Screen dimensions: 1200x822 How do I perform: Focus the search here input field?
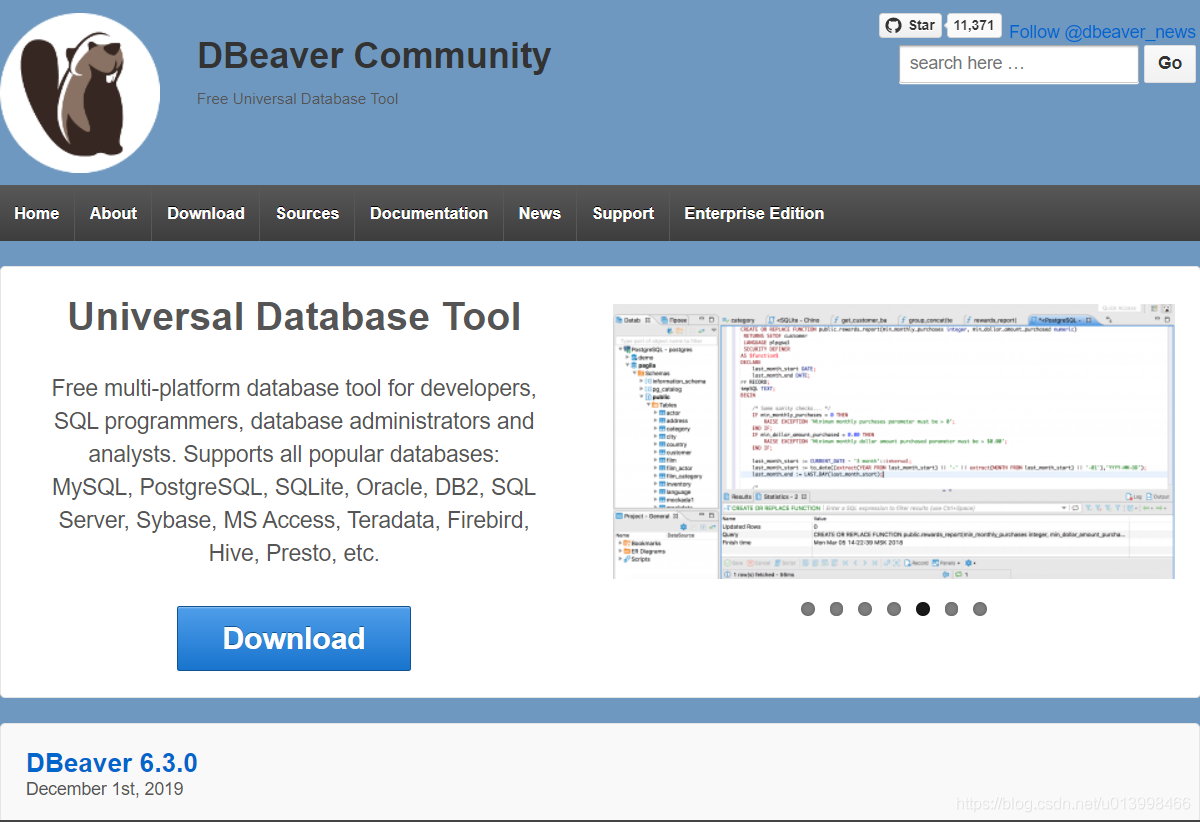1018,64
